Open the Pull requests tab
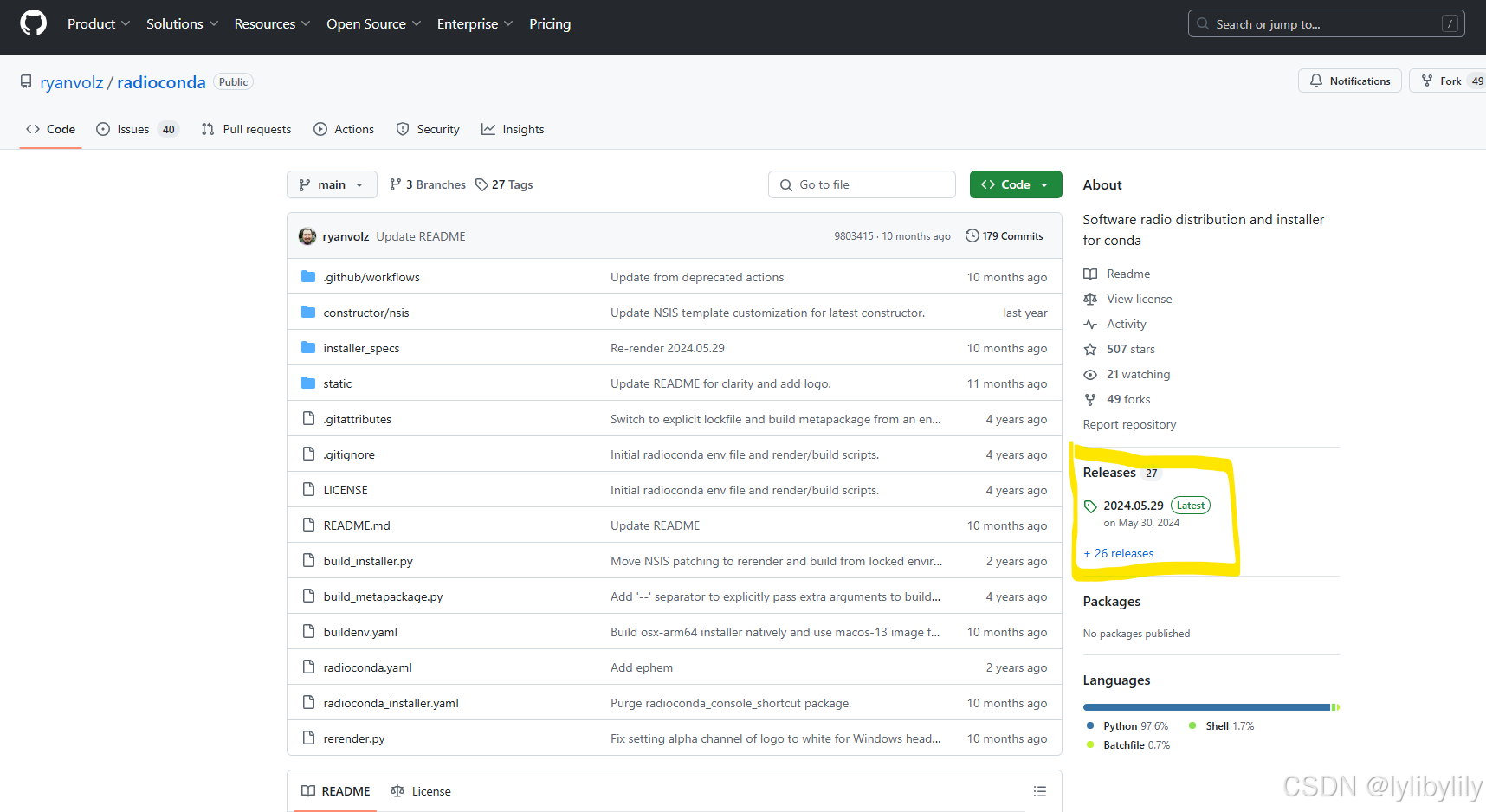1486x812 pixels. [x=246, y=129]
